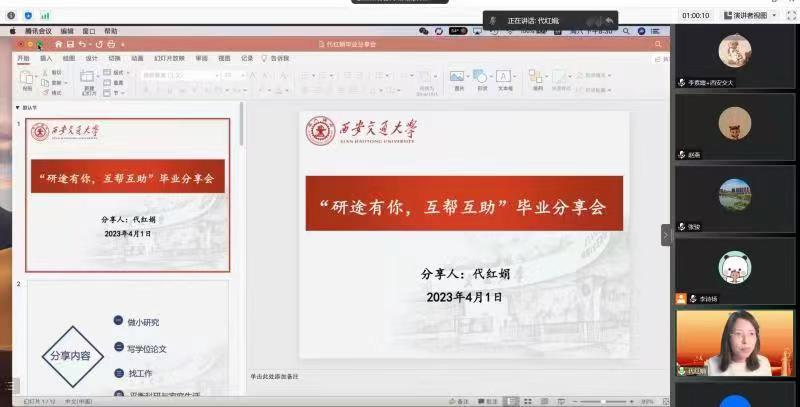Viewport: 800px width, 407px height.
Task: Redo the action using the title bar icon
Action: (99, 44)
